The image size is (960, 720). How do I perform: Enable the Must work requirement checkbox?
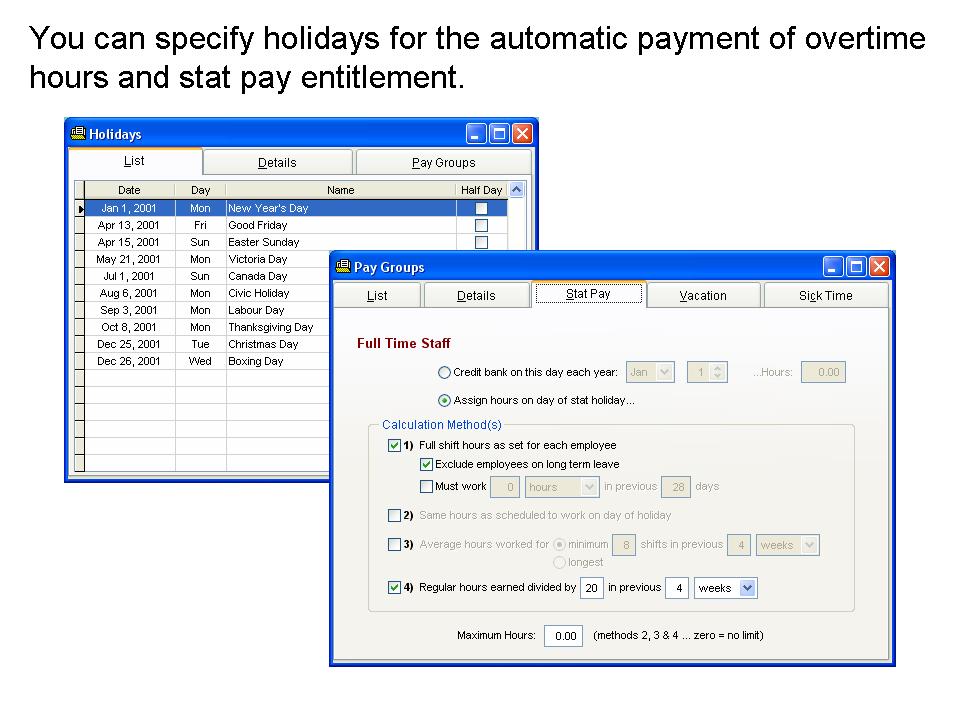coord(427,487)
